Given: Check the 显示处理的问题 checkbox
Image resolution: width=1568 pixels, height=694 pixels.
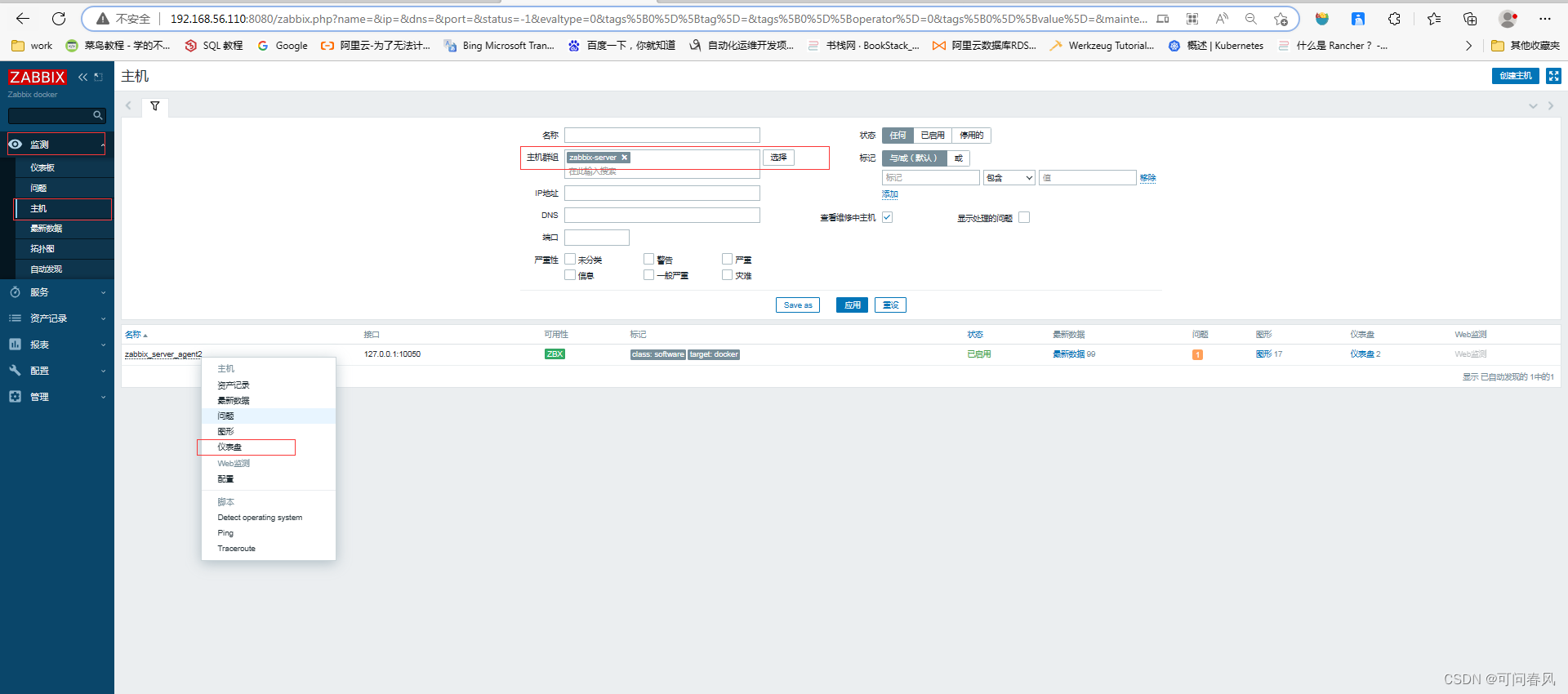Looking at the screenshot, I should (x=1024, y=217).
